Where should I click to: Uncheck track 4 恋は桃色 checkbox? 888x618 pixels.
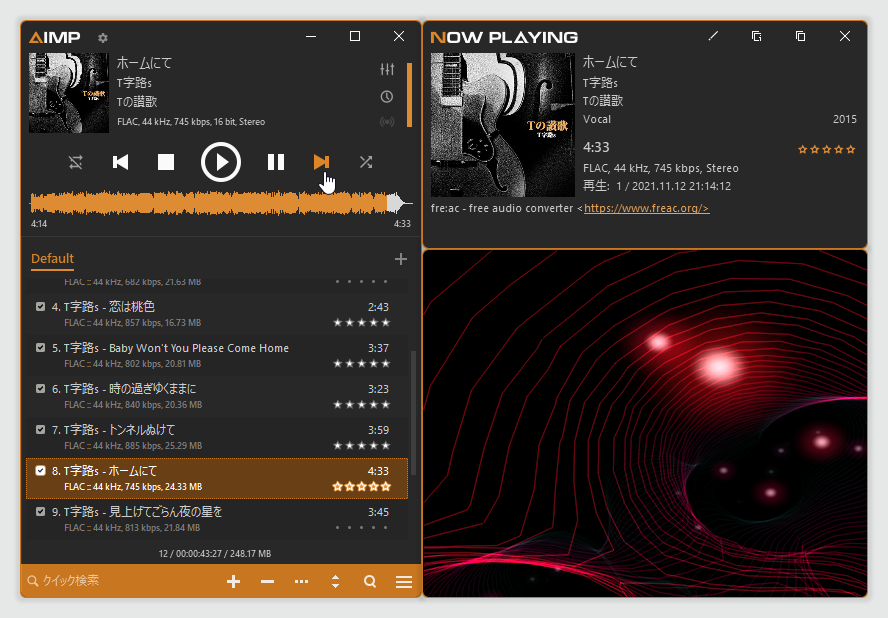click(x=40, y=306)
